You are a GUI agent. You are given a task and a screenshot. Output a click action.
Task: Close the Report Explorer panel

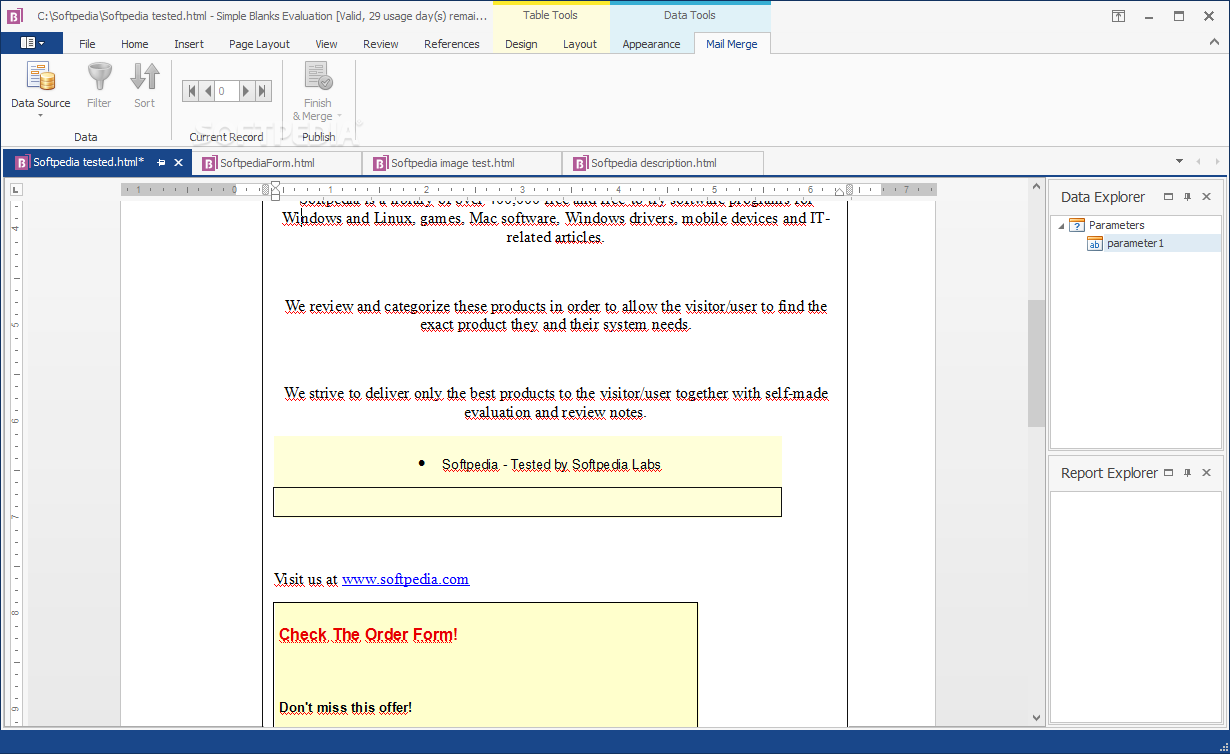[1206, 473]
